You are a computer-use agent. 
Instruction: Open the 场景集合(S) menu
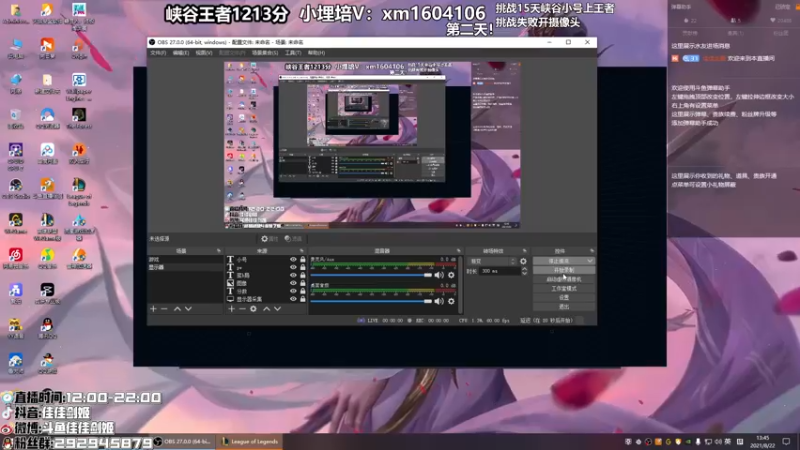pyautogui.click(x=265, y=53)
